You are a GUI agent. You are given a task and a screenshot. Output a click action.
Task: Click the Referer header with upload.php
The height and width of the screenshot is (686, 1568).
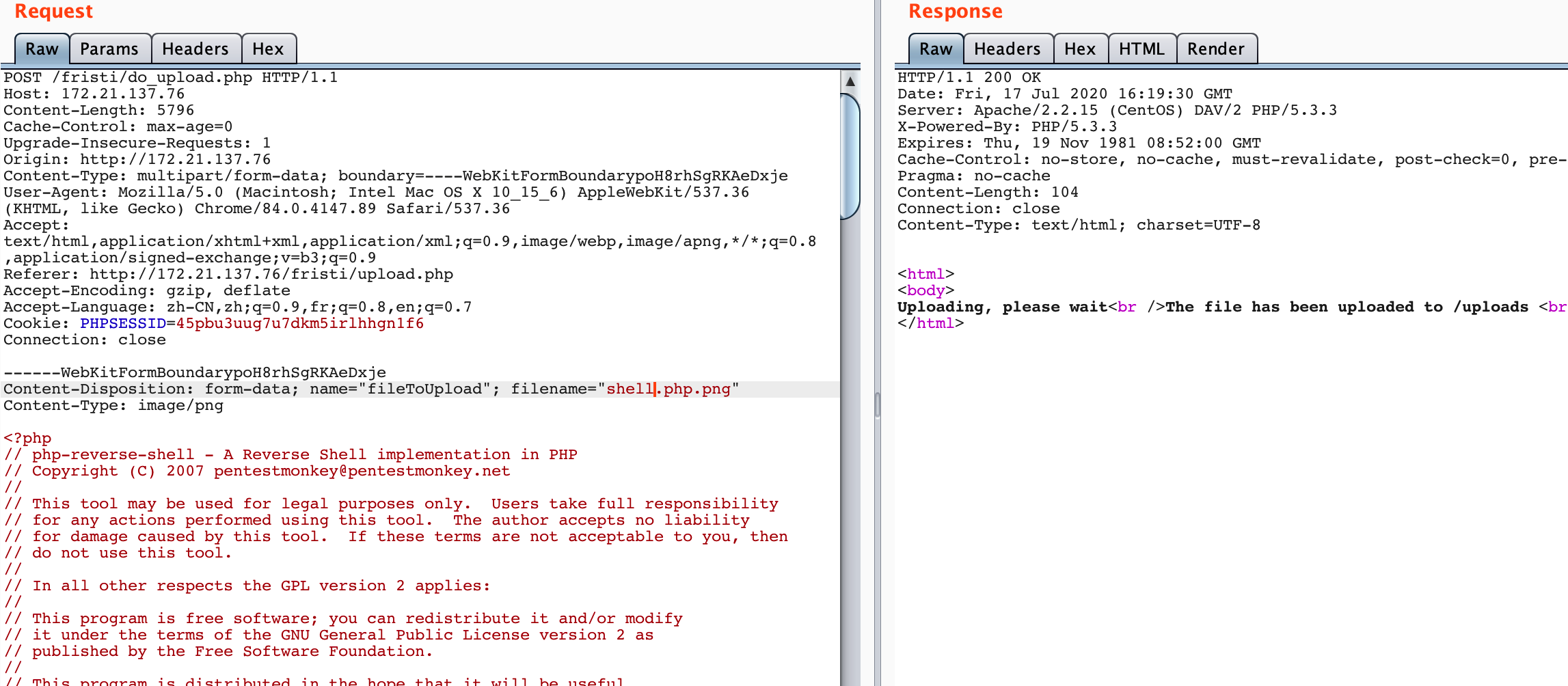228,274
